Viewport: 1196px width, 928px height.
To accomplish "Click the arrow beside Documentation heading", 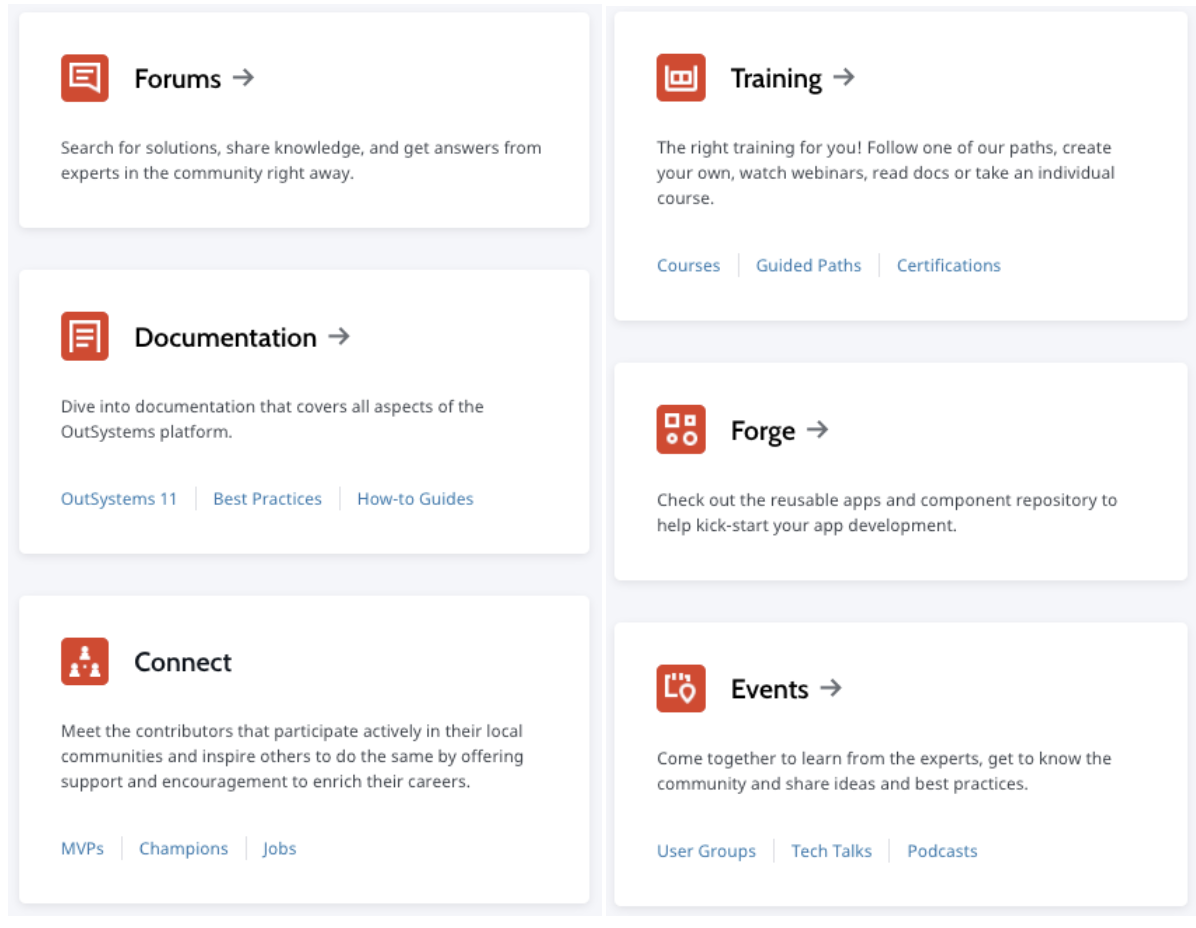I will pyautogui.click(x=339, y=336).
